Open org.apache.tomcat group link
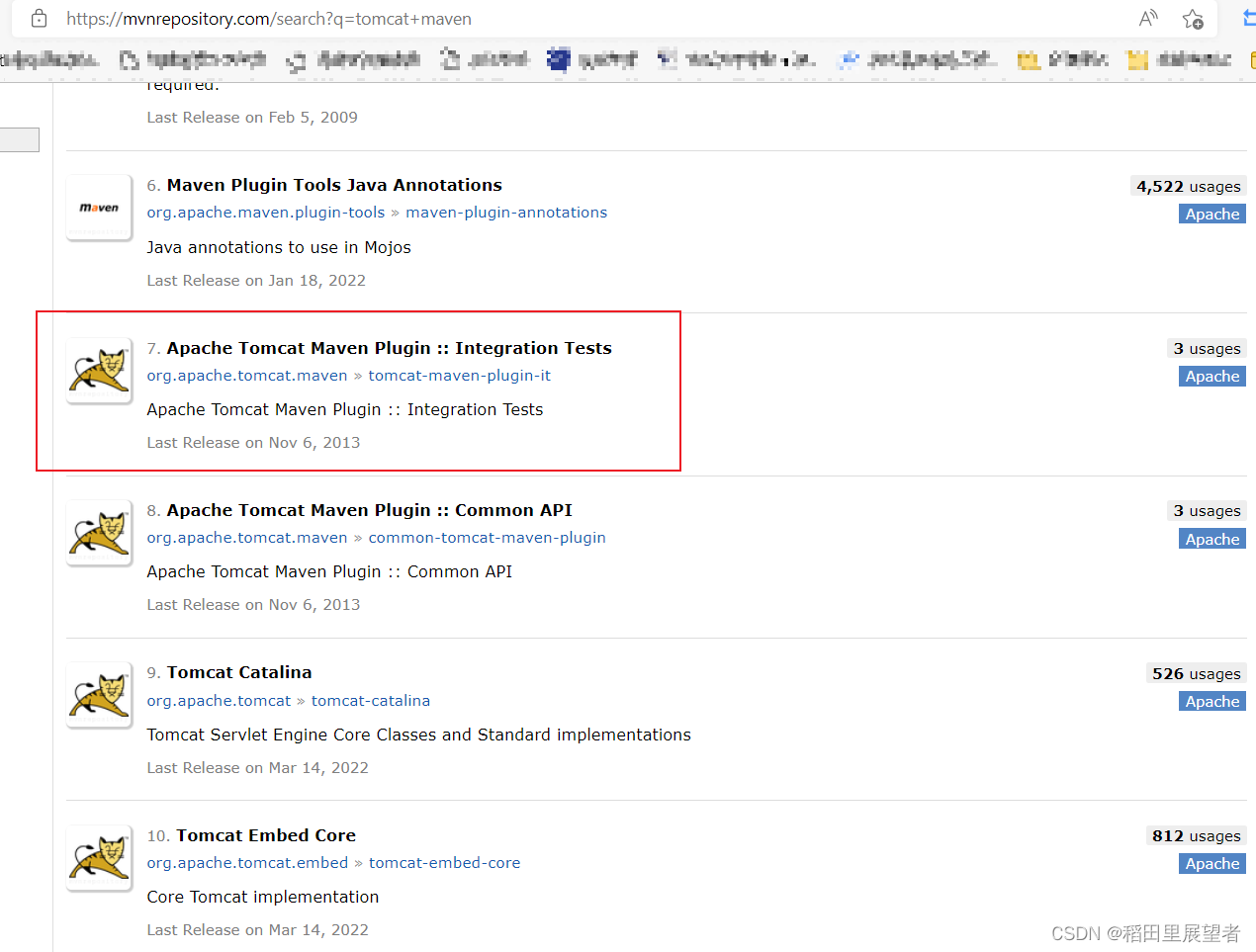 pos(220,701)
